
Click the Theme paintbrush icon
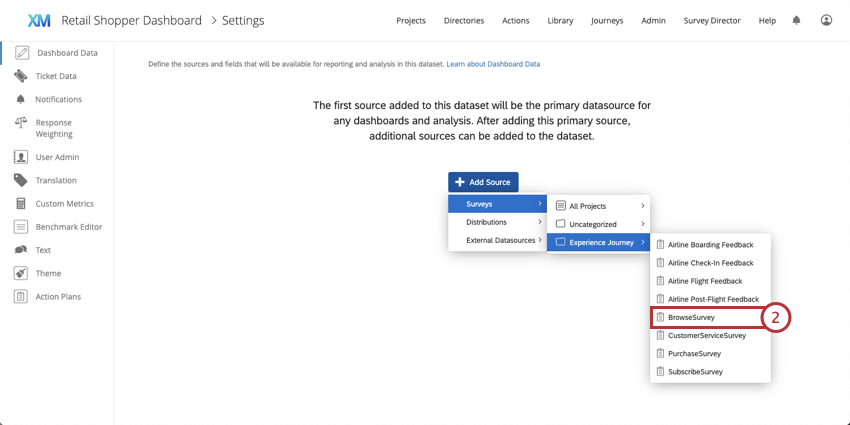pyautogui.click(x=21, y=273)
